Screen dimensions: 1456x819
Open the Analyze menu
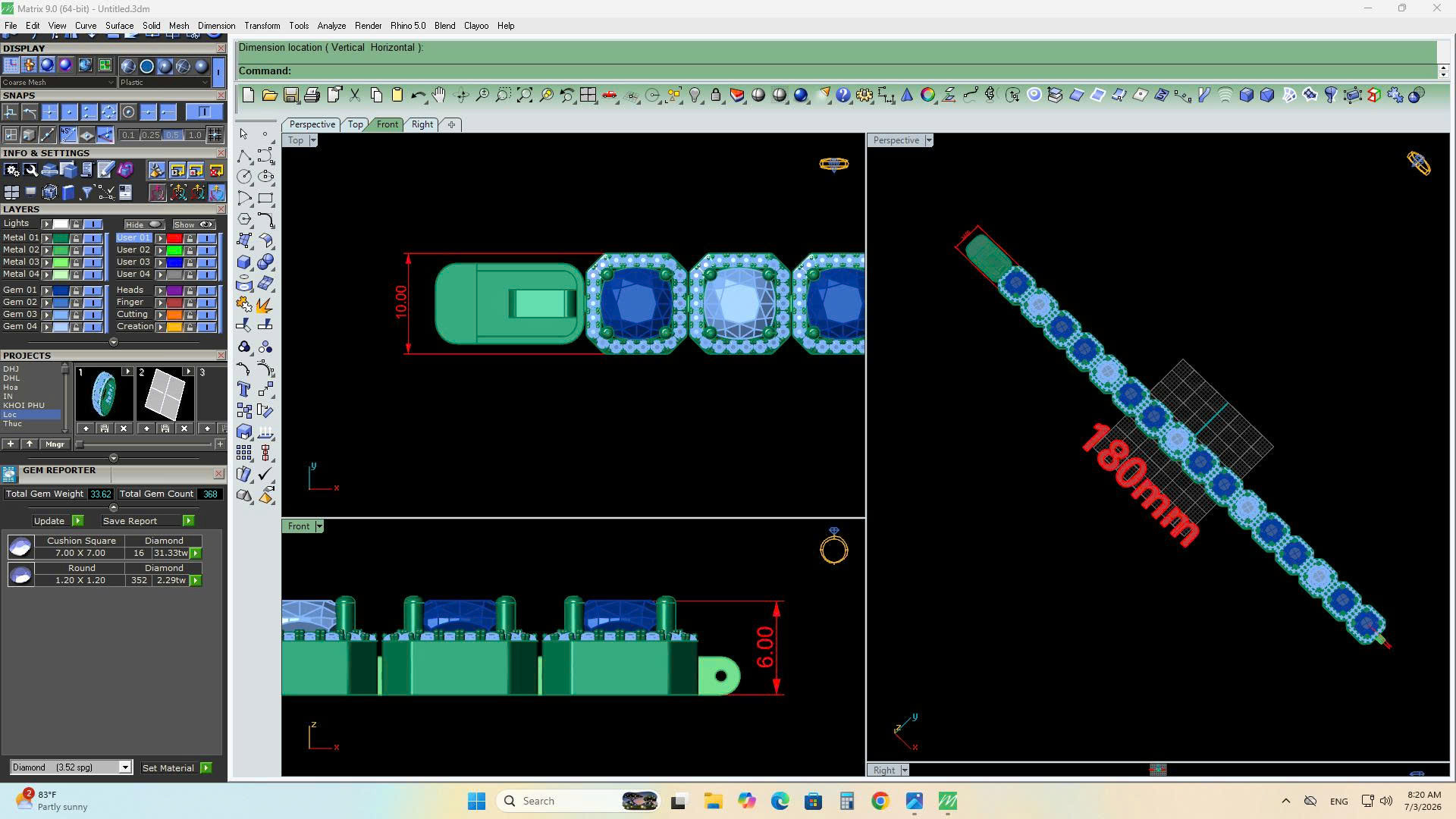tap(331, 26)
